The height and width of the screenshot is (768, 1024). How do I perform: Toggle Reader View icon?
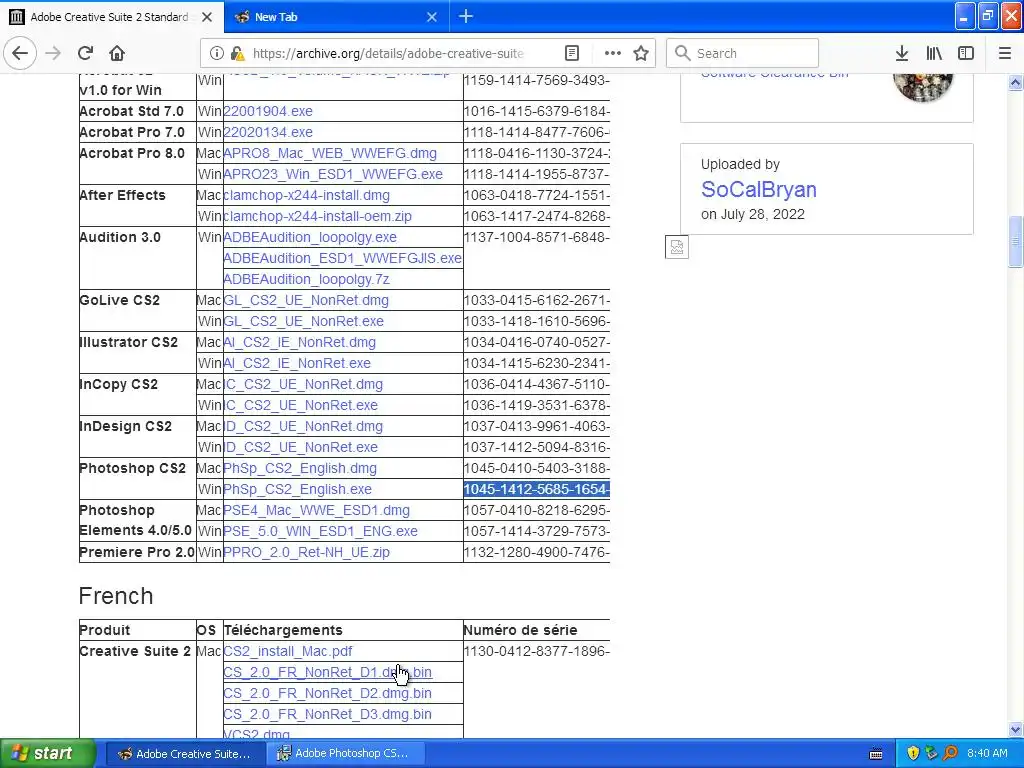click(x=571, y=53)
